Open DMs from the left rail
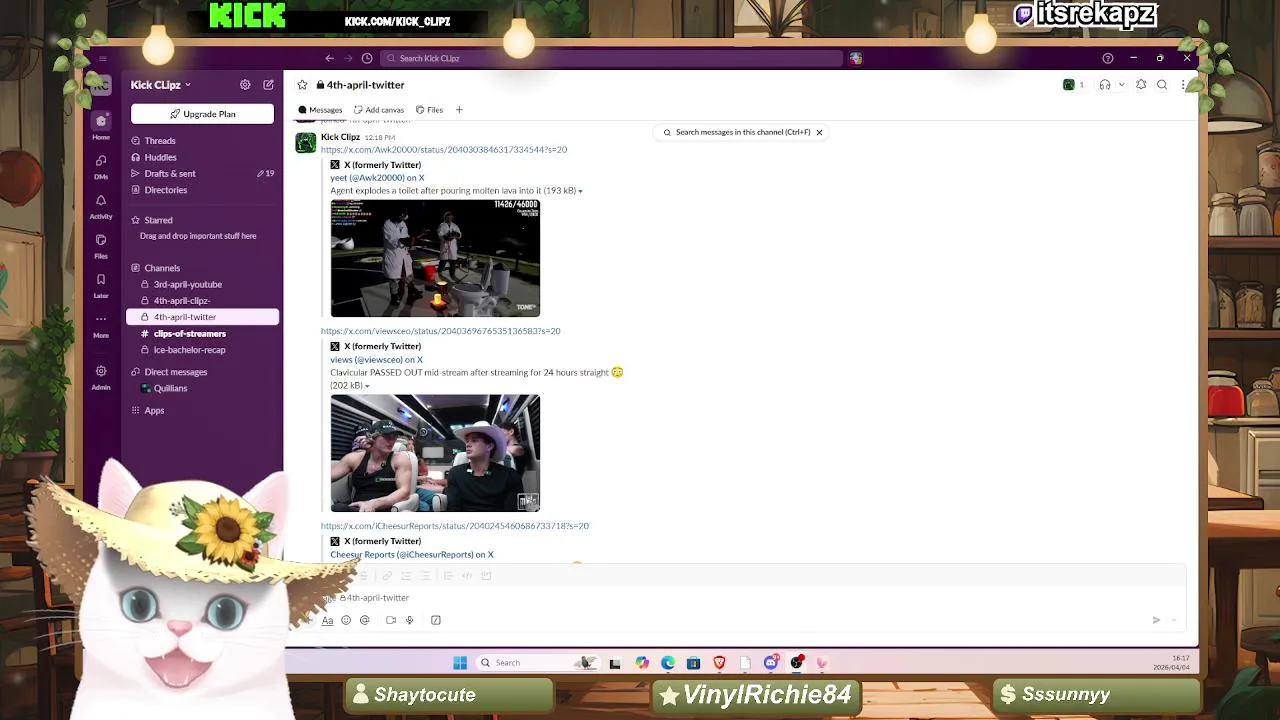 tap(101, 166)
